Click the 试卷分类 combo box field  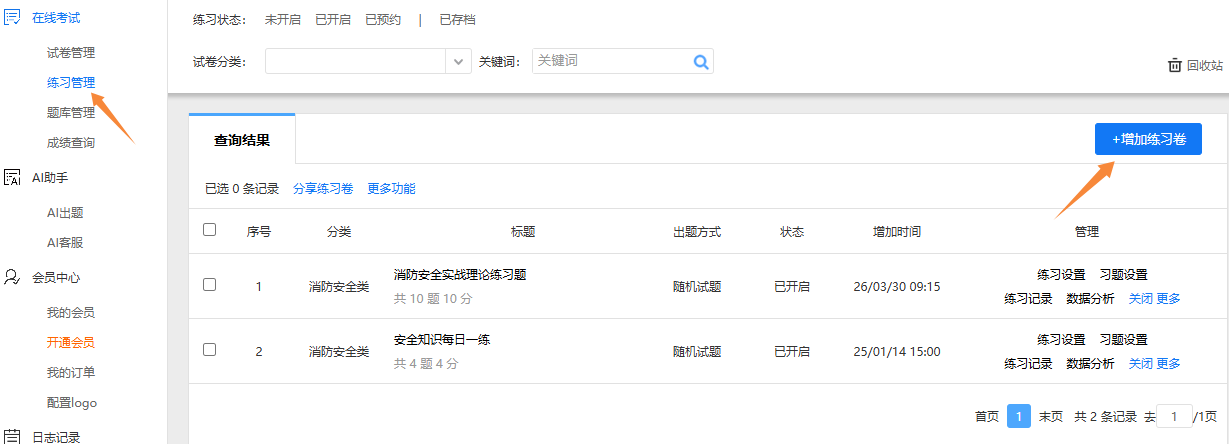(x=368, y=62)
